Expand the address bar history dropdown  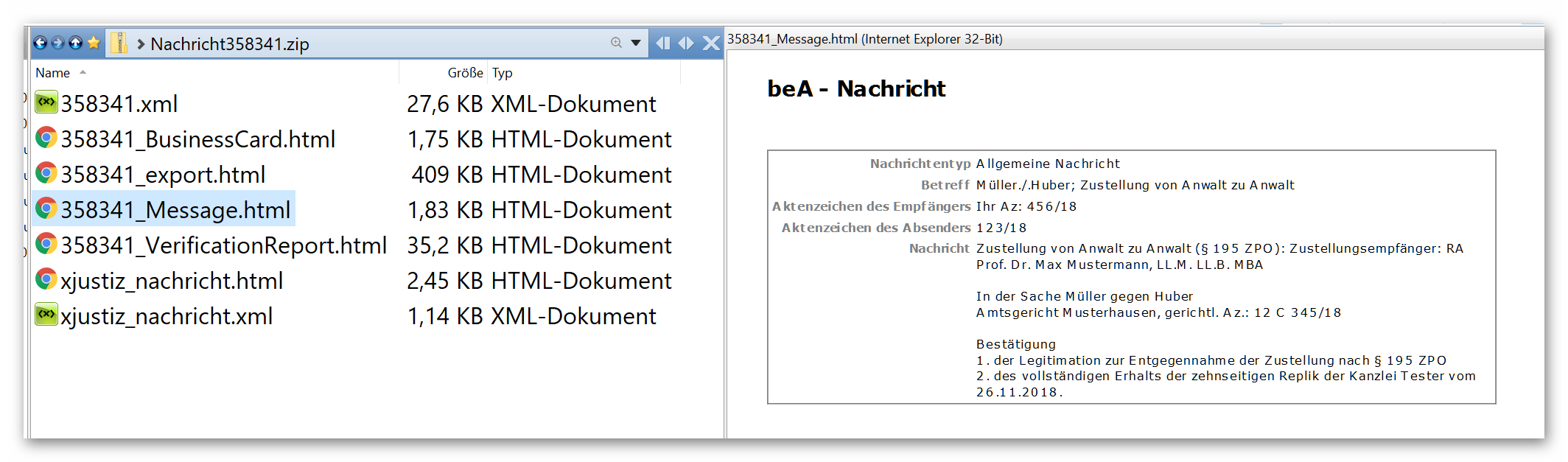pyautogui.click(x=636, y=43)
